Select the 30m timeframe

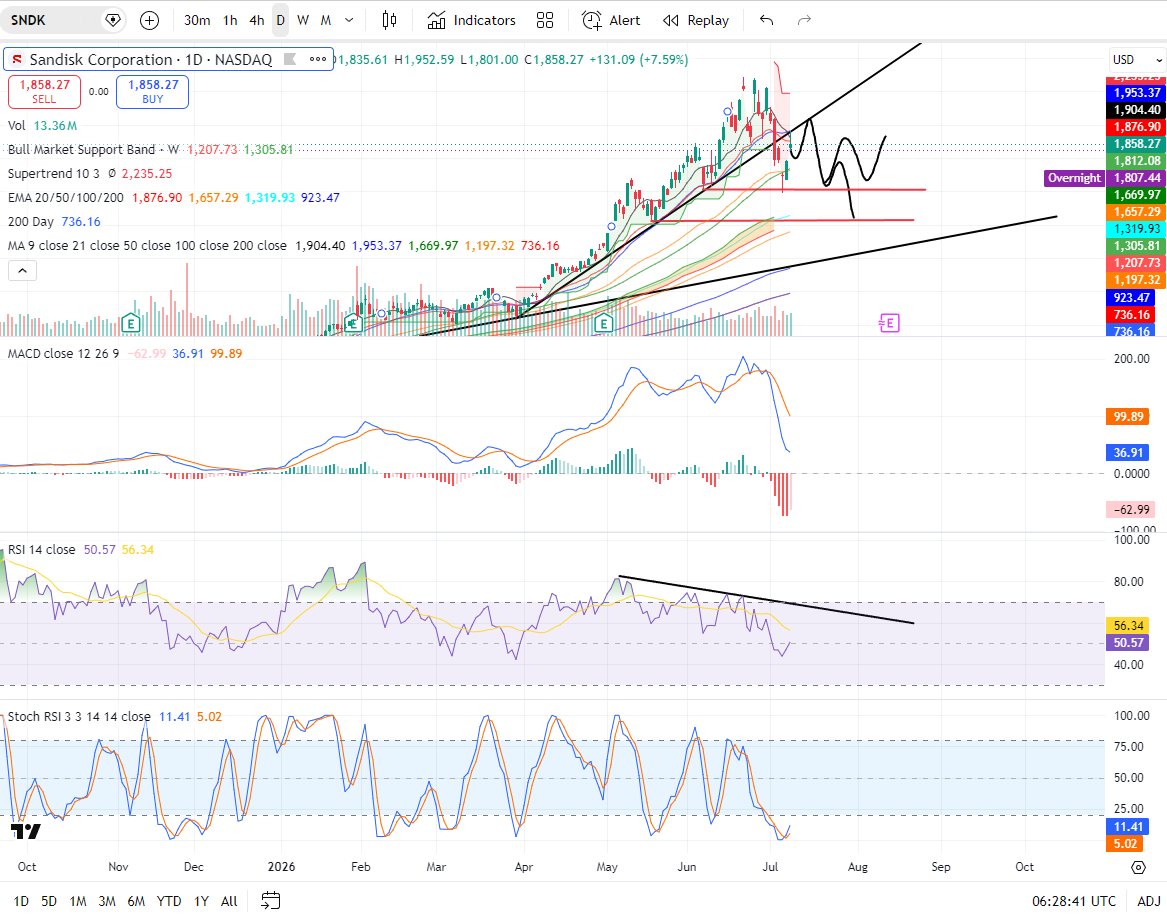point(196,20)
